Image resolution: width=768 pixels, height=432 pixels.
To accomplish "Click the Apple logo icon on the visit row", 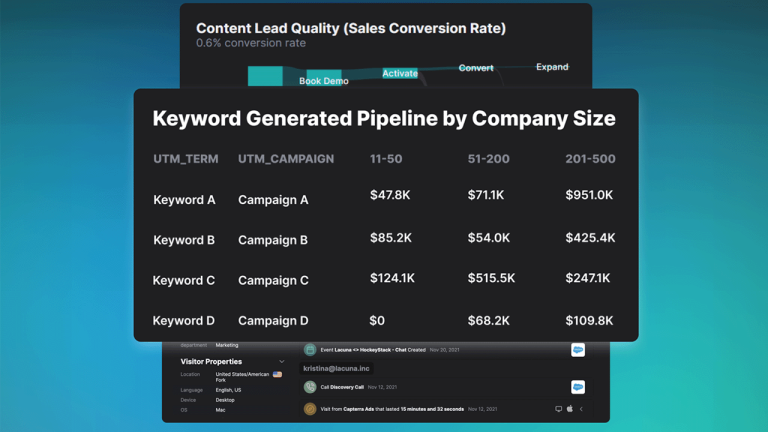I will [570, 408].
